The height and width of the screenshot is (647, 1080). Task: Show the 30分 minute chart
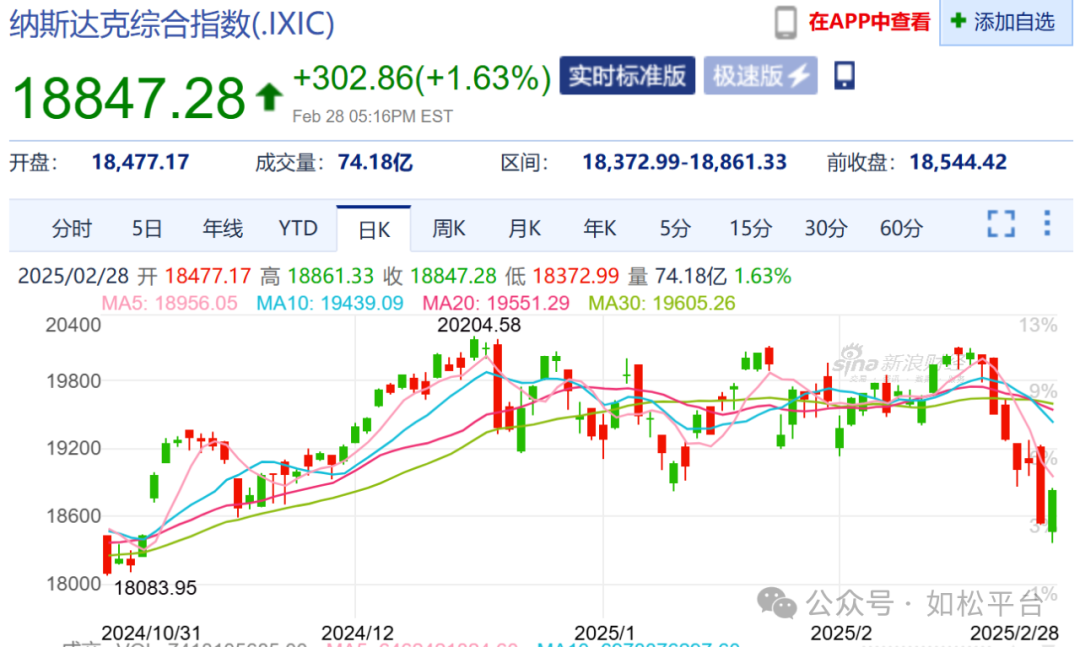(x=825, y=229)
